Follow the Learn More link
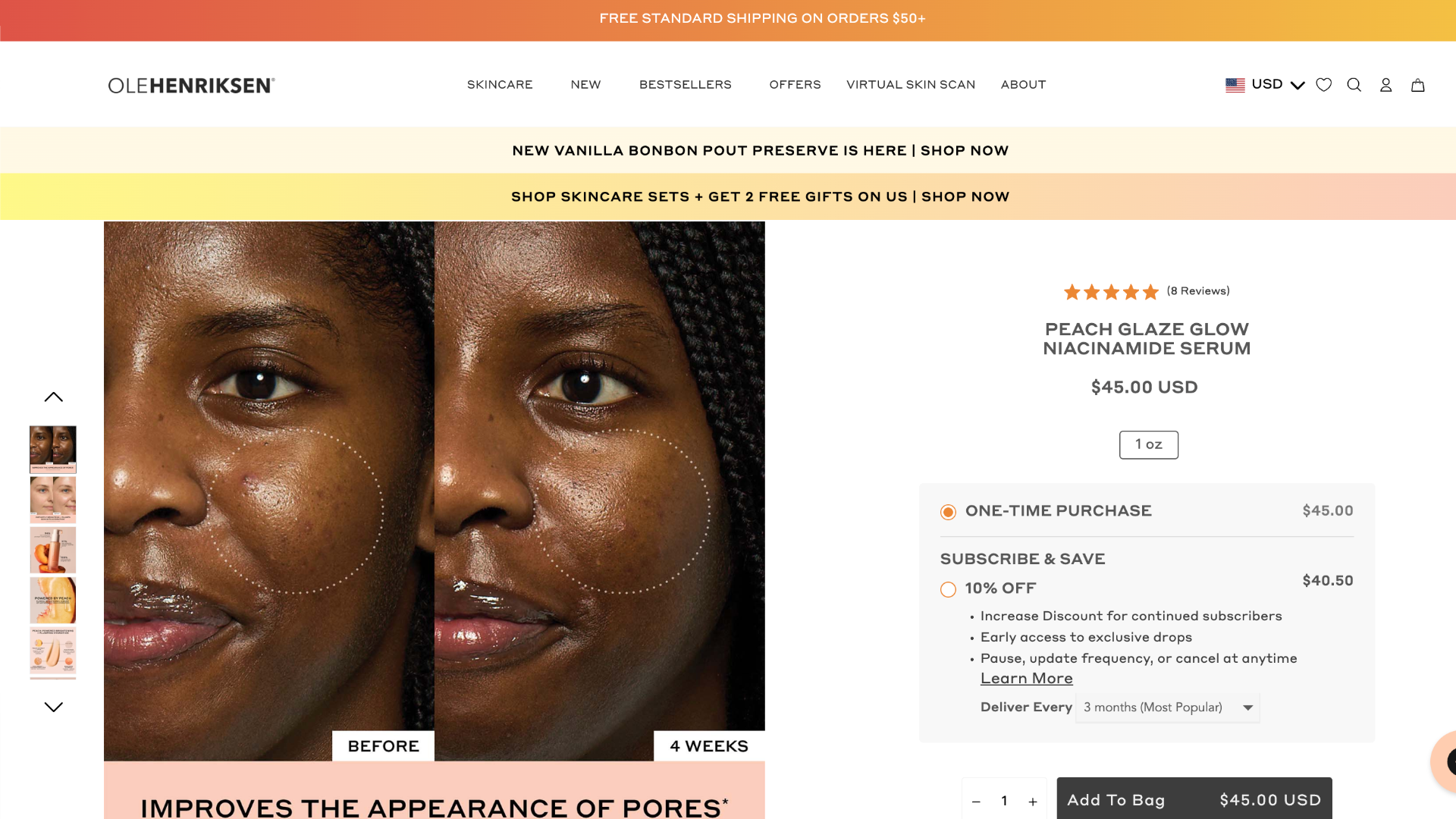 tap(1027, 679)
